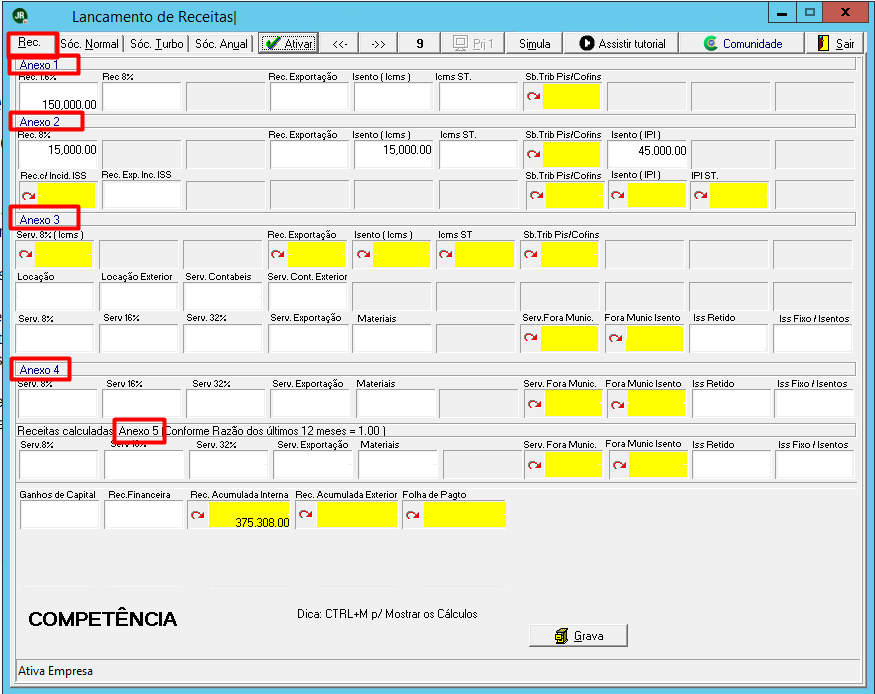
Task: Save entries with the Grava button
Action: tap(578, 635)
